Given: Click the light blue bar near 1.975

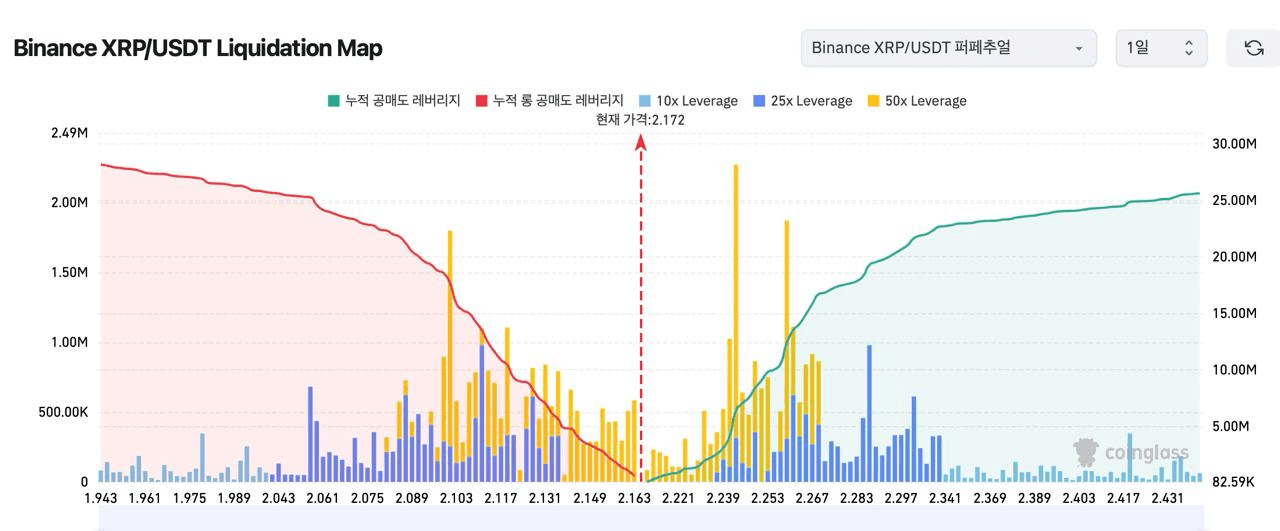Looking at the screenshot, I should click(202, 457).
